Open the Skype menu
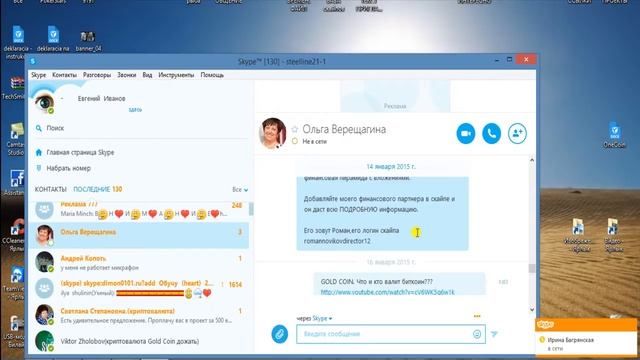 click(x=39, y=75)
